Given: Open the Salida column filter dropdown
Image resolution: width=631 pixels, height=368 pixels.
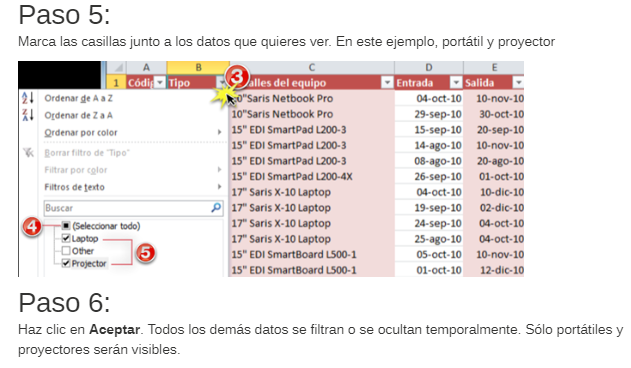Looking at the screenshot, I should (x=518, y=83).
